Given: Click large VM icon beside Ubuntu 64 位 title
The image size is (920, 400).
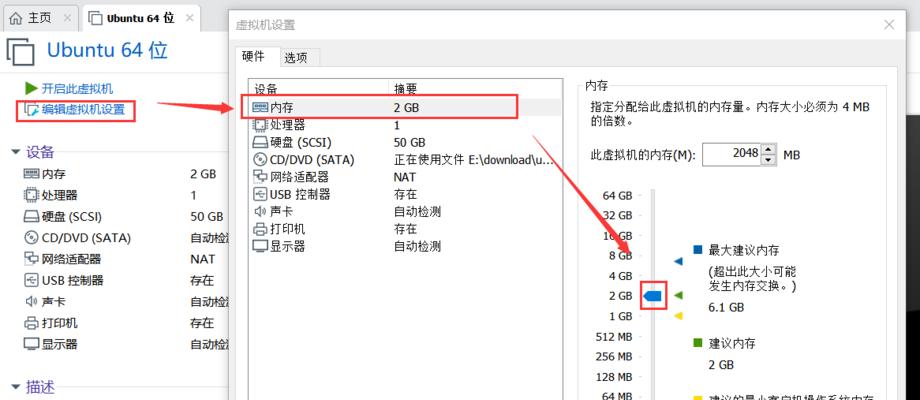Looking at the screenshot, I should (x=21, y=52).
